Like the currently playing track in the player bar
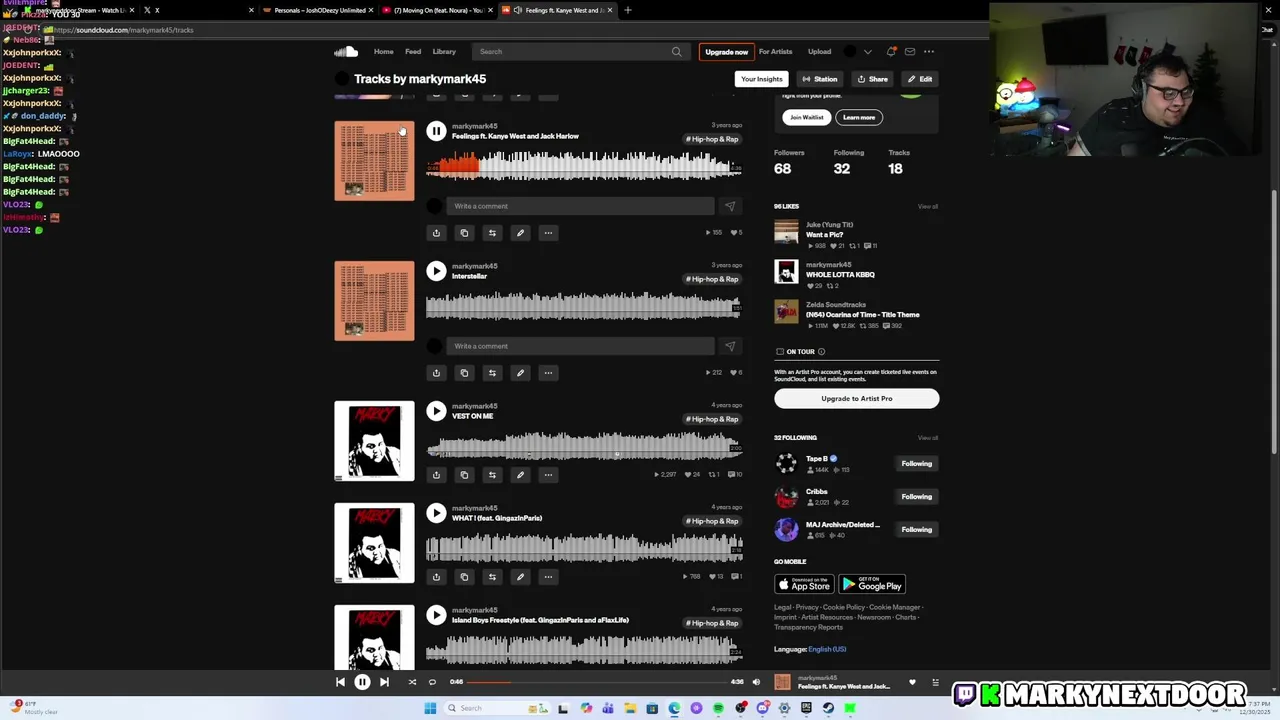The image size is (1280, 720). click(x=912, y=682)
